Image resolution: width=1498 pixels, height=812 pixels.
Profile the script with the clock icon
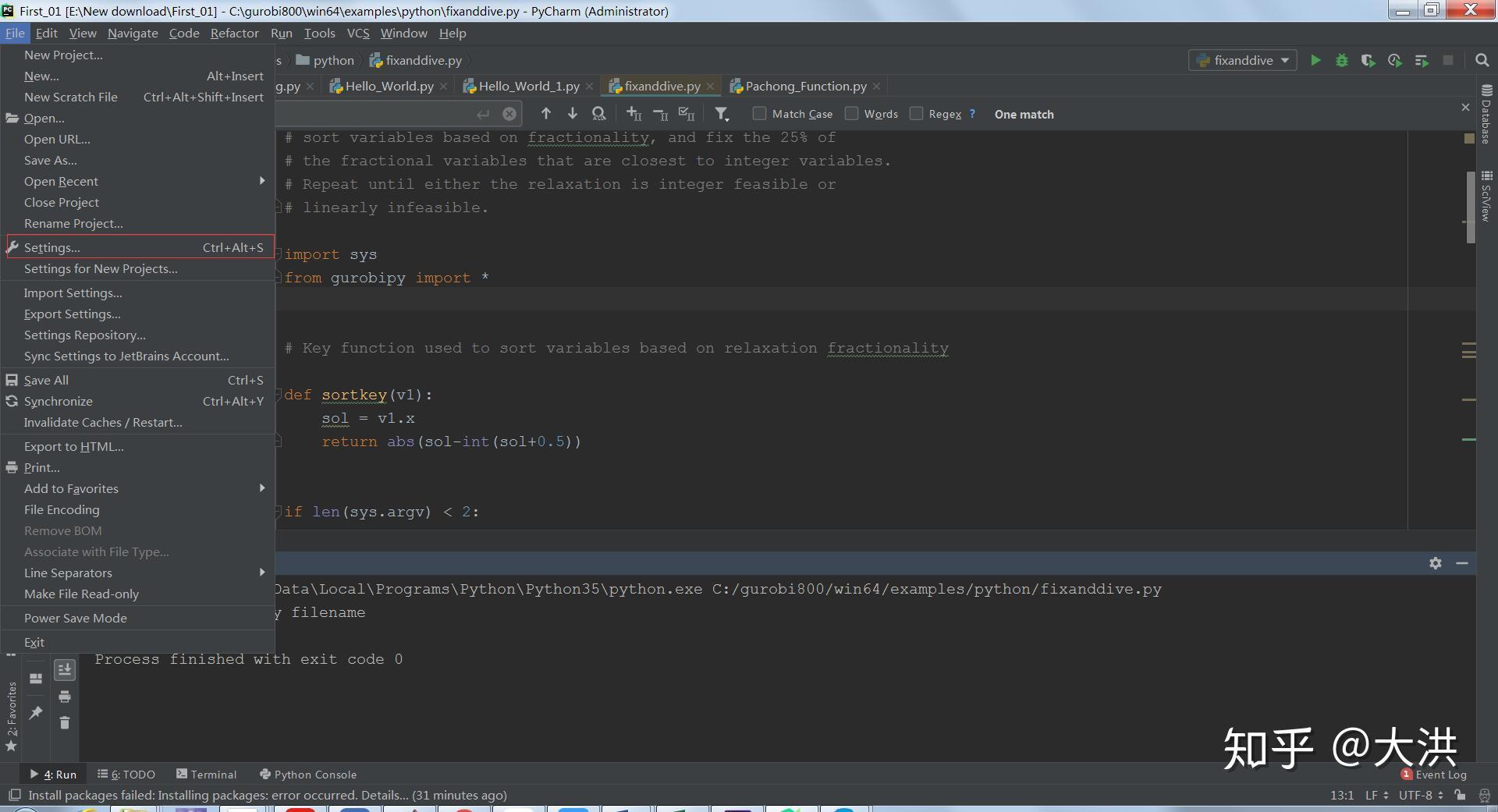(1395, 60)
